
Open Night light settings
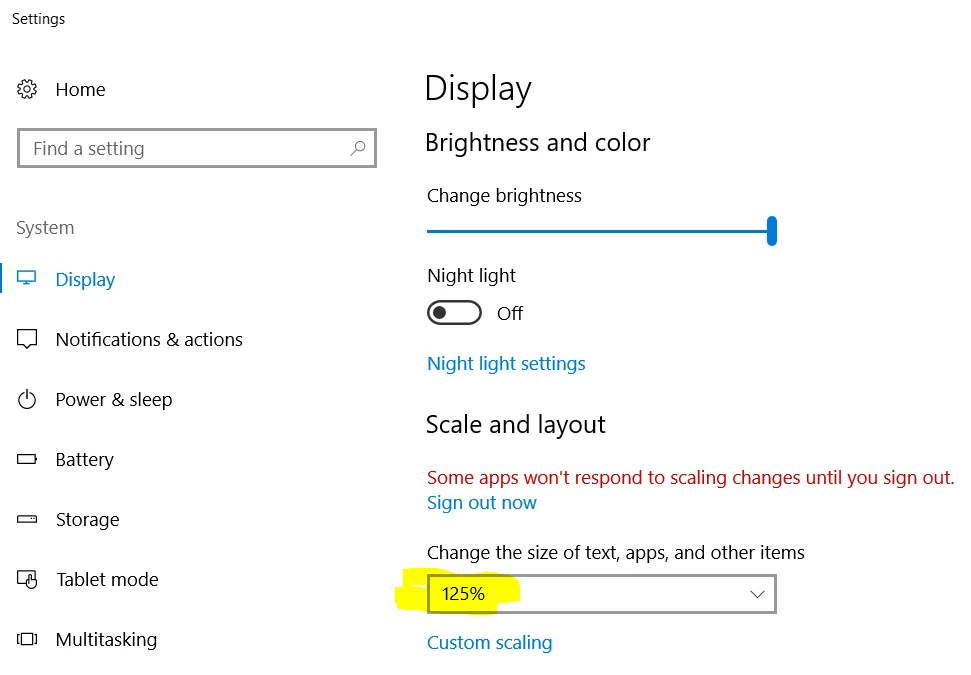[x=506, y=363]
